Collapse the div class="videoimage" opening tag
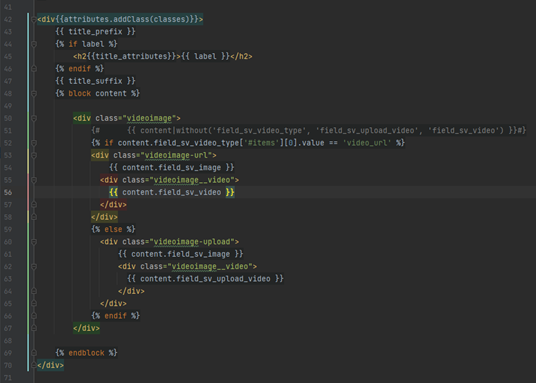Screen dimensions: 536x383 (34, 118)
